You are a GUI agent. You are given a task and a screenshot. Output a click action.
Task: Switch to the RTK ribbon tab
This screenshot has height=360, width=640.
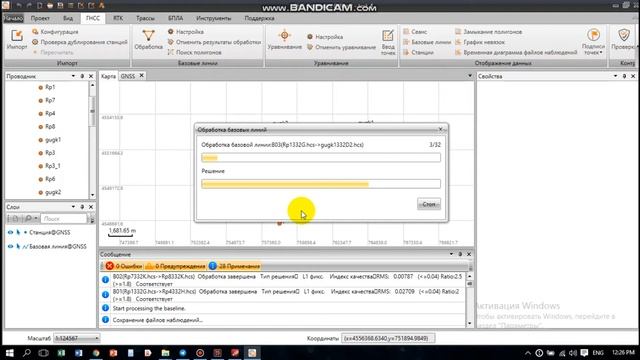pyautogui.click(x=118, y=18)
